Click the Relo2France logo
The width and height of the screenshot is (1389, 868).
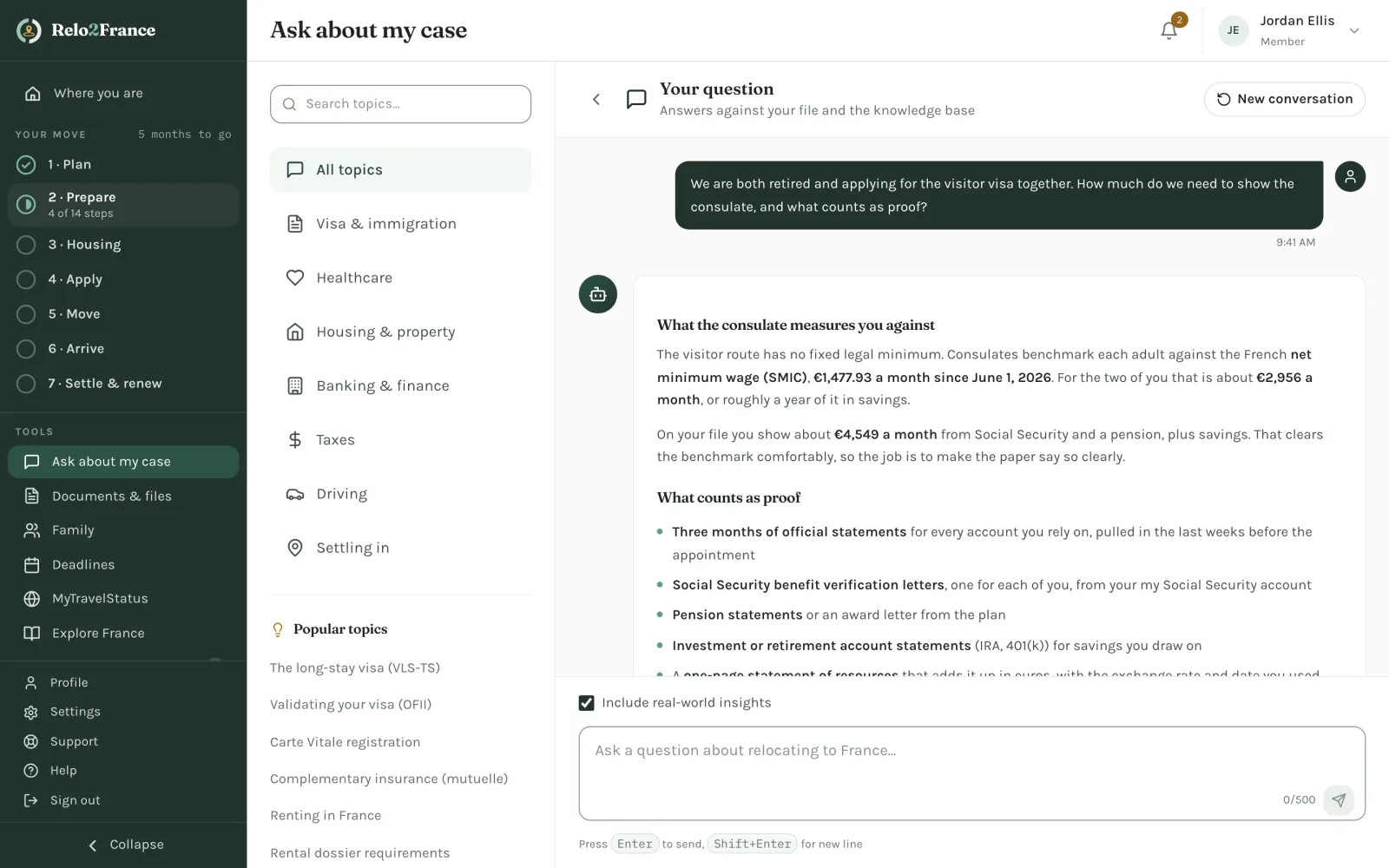pos(86,30)
